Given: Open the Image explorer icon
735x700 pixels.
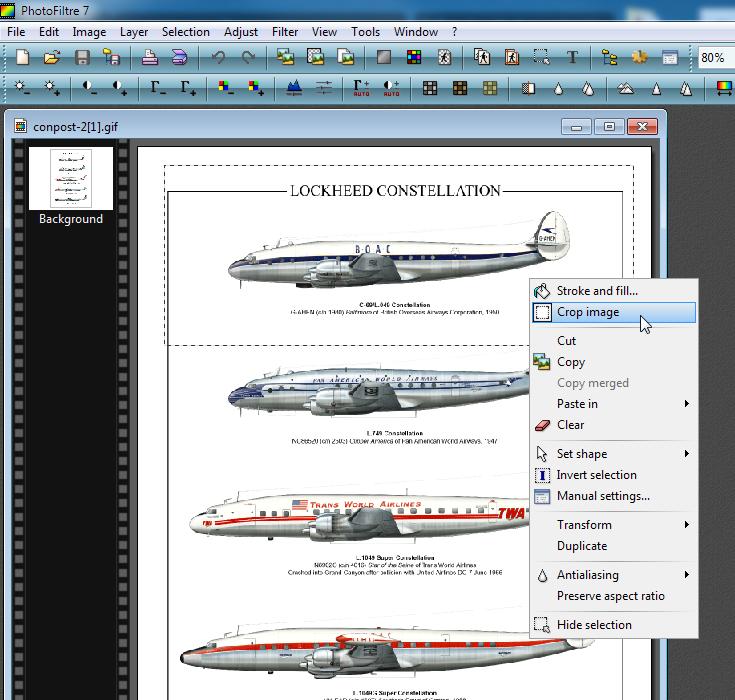Looking at the screenshot, I should [x=610, y=58].
